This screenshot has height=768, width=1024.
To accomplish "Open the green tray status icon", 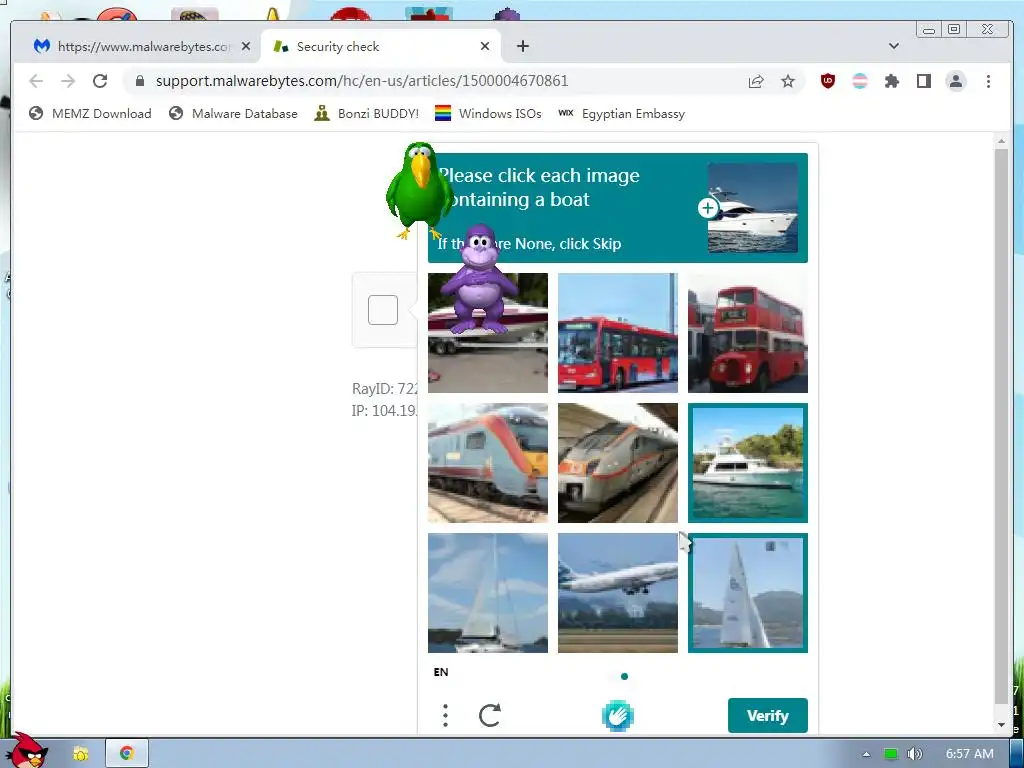I will coord(891,754).
